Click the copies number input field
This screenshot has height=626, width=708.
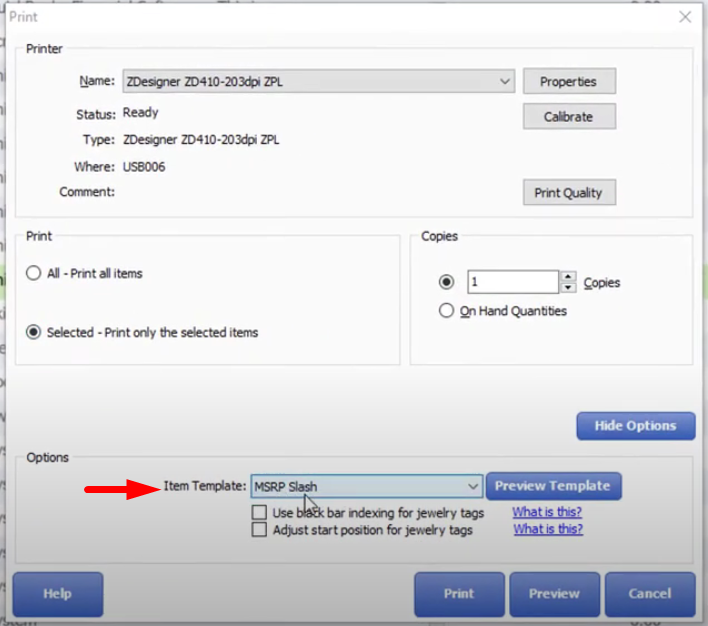[x=513, y=282]
